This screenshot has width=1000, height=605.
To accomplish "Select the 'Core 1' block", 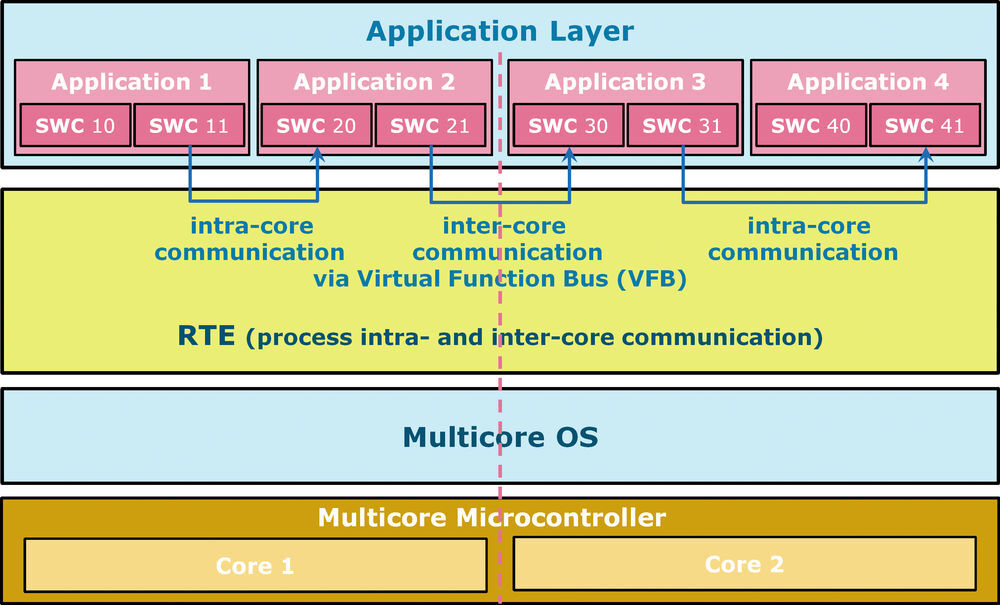I will tap(256, 565).
